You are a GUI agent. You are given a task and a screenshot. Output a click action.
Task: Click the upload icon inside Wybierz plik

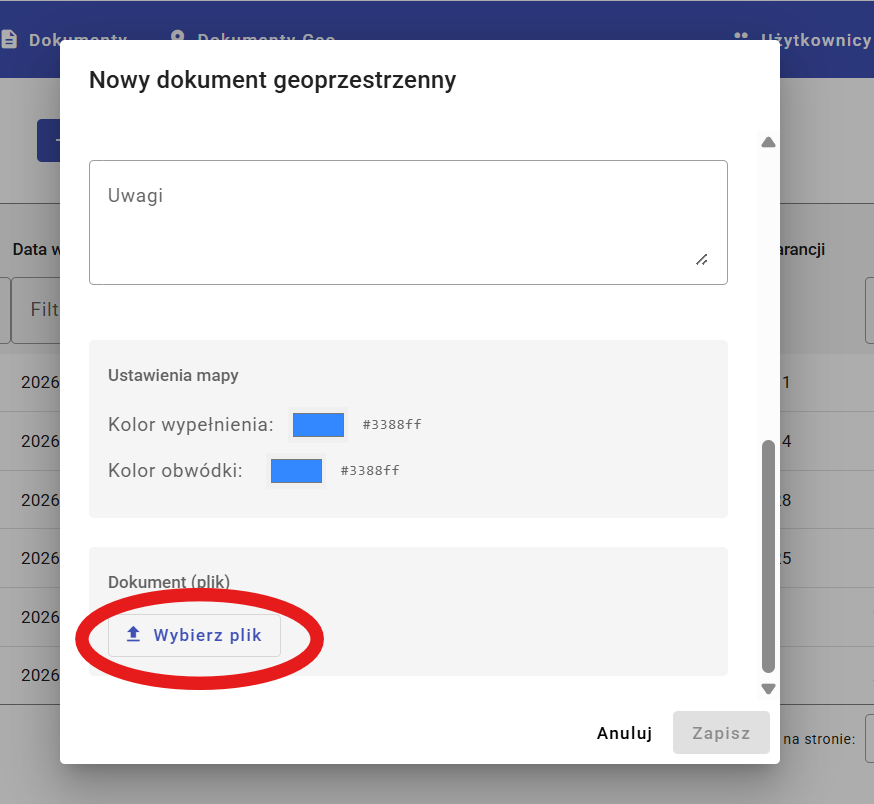pos(133,634)
